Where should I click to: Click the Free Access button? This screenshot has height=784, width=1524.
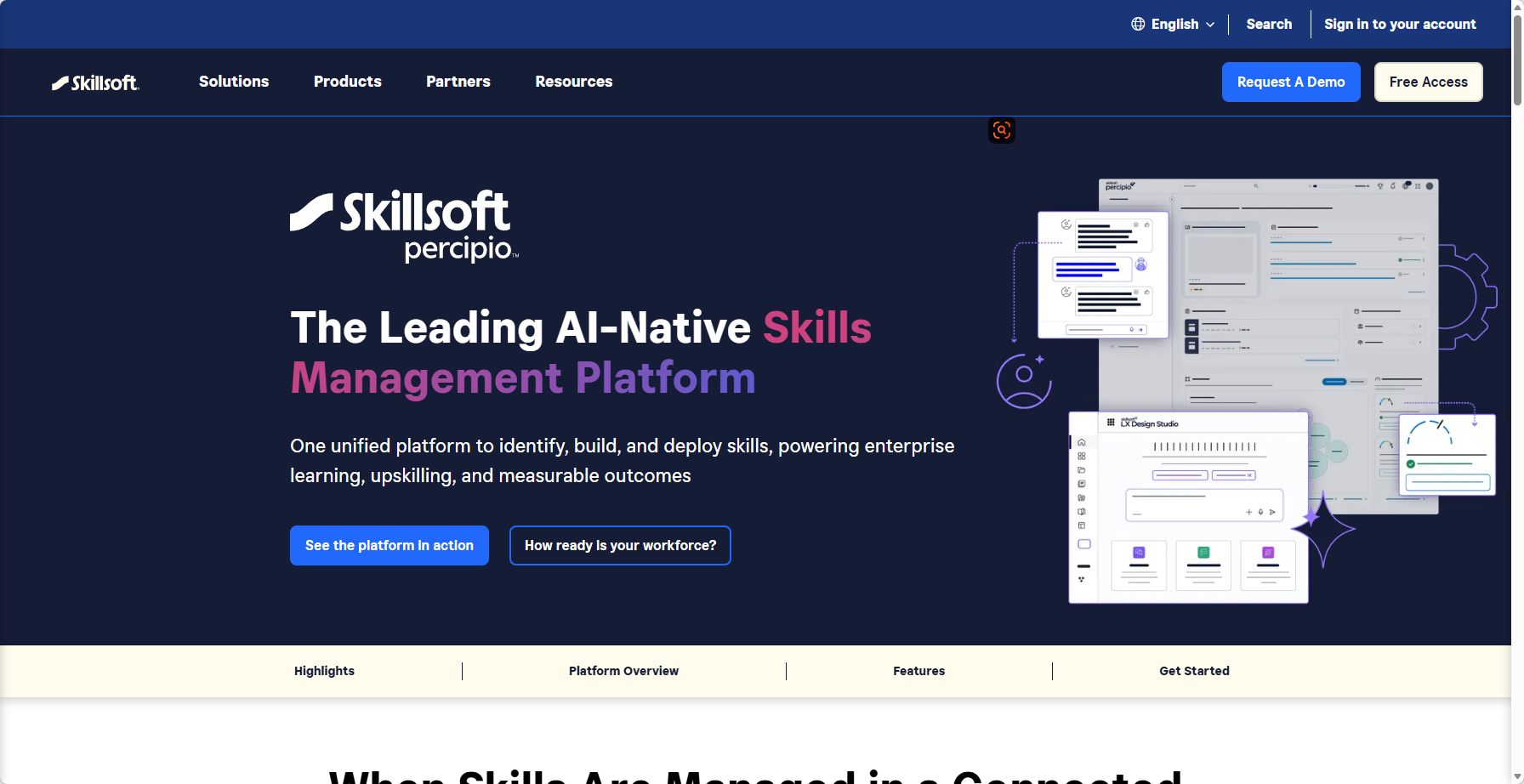(x=1429, y=82)
